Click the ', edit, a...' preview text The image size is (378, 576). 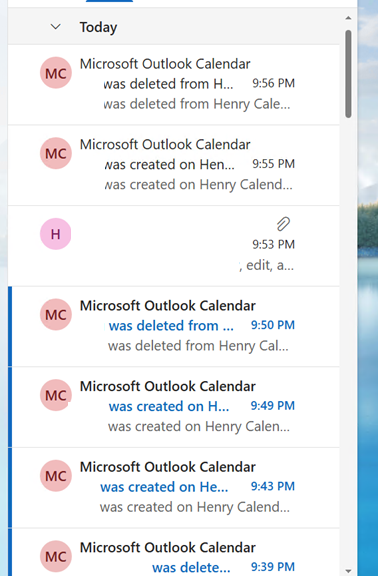[267, 265]
